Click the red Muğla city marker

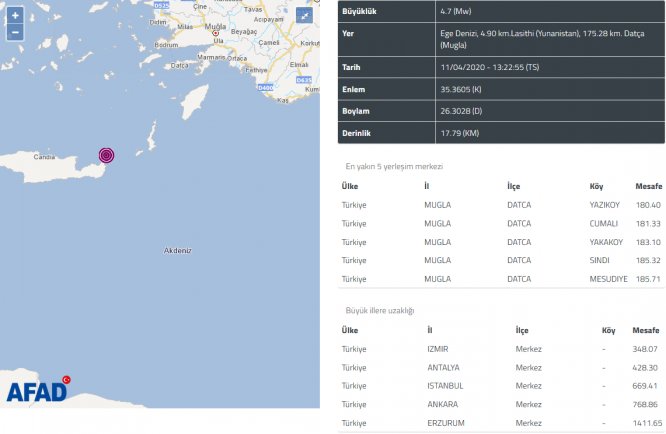coord(216,33)
